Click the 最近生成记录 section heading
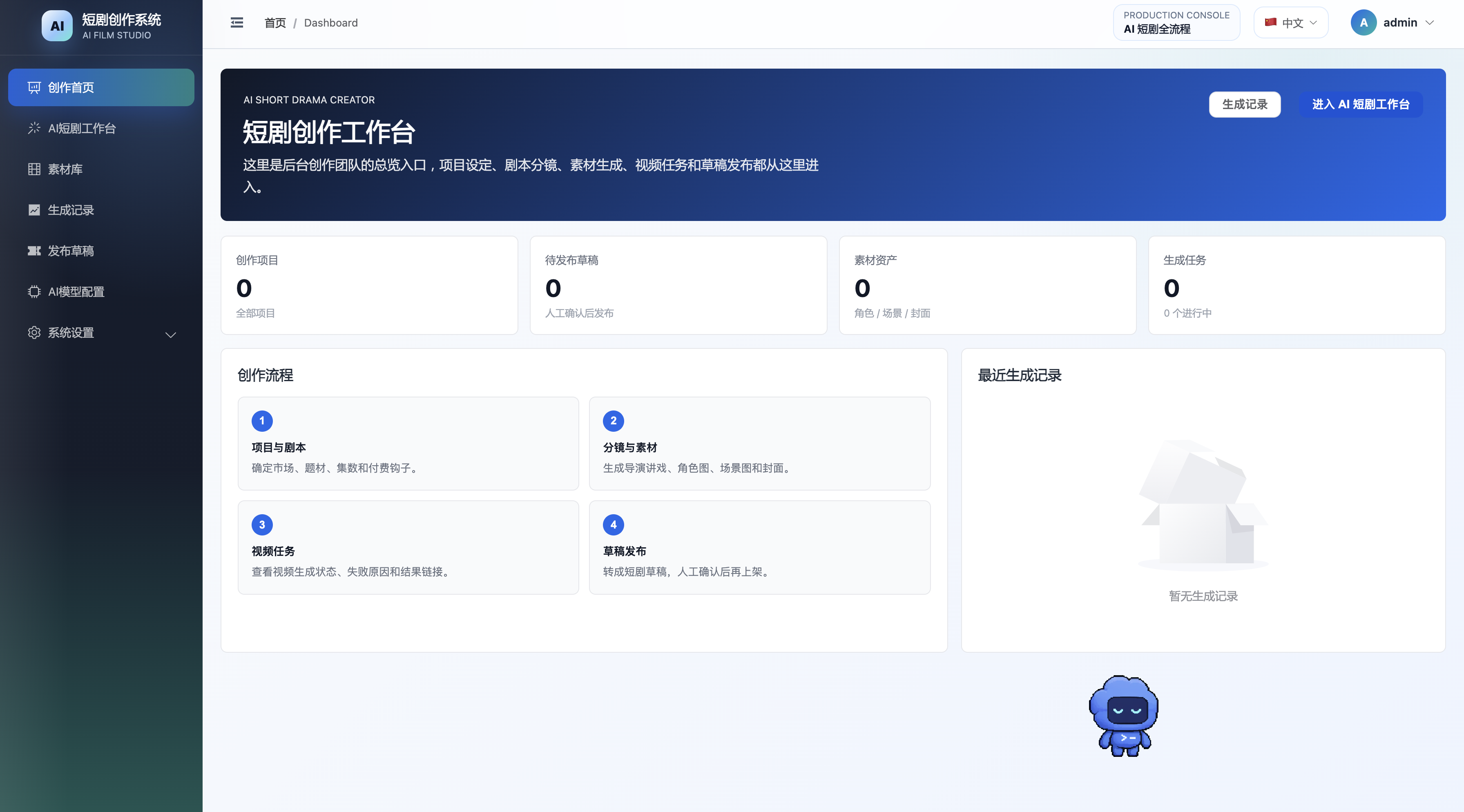Viewport: 1464px width, 812px height. (x=1020, y=375)
